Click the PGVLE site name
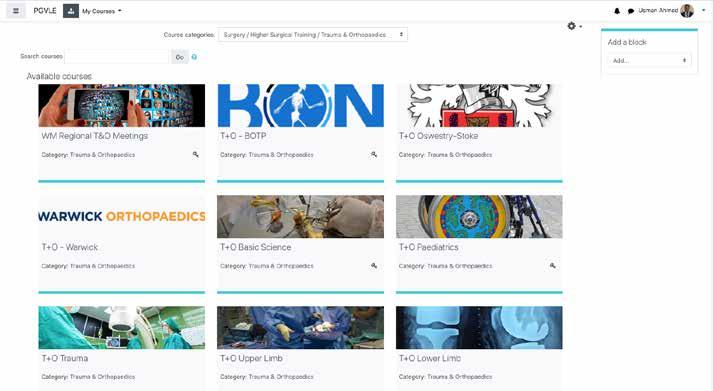This screenshot has width=713, height=391. click(45, 10)
